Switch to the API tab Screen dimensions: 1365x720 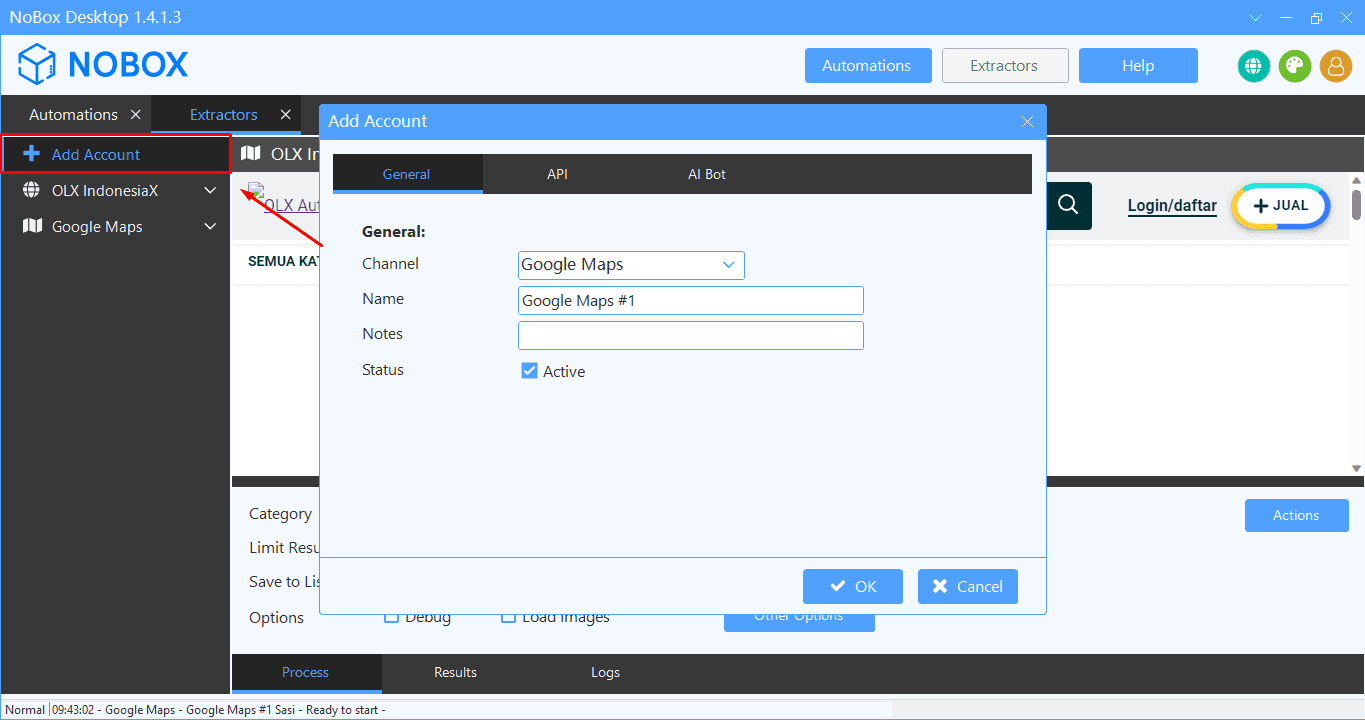click(557, 174)
